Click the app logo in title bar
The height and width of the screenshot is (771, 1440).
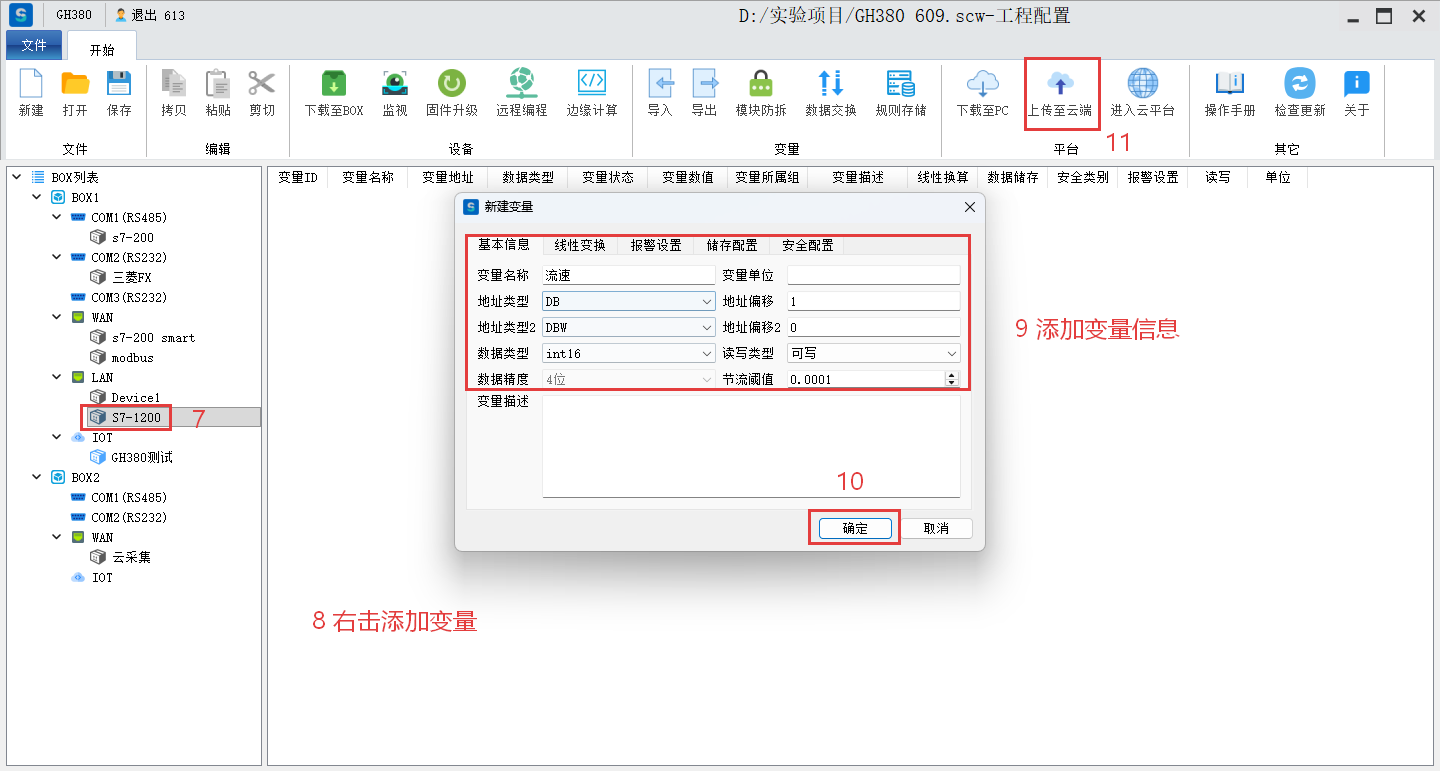pos(21,15)
